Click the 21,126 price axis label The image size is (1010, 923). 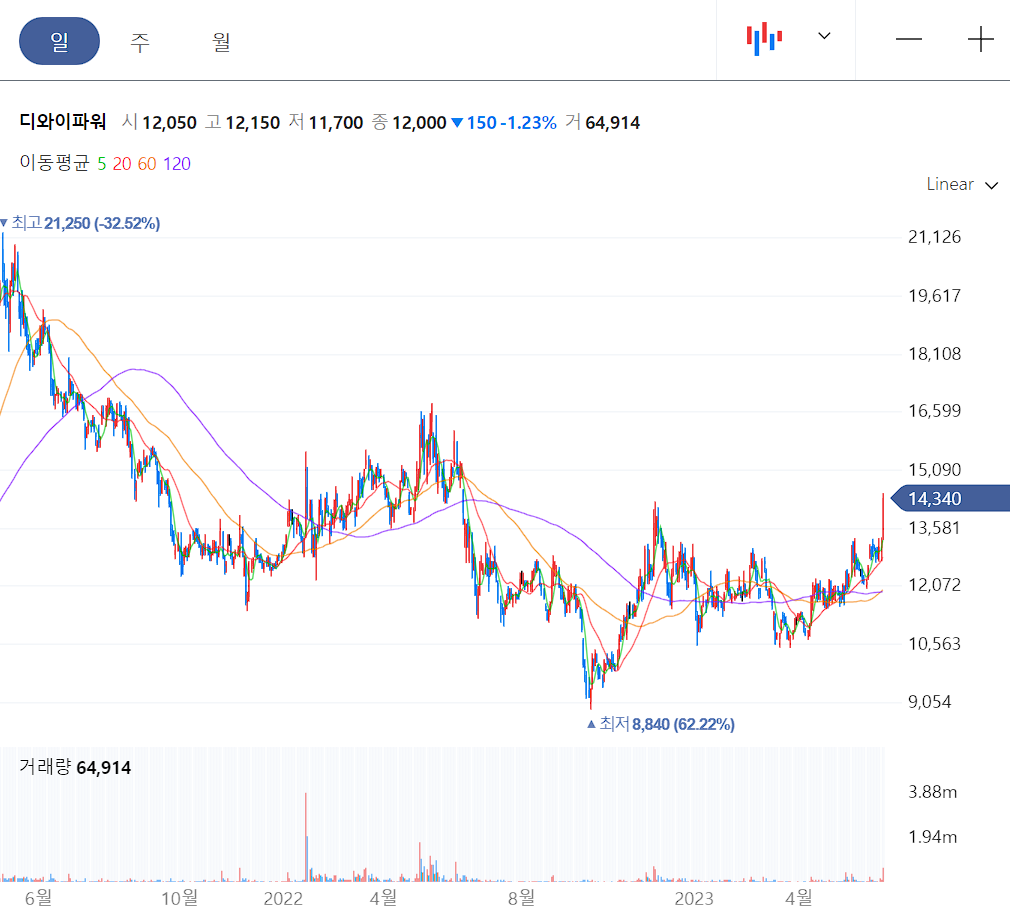(934, 237)
